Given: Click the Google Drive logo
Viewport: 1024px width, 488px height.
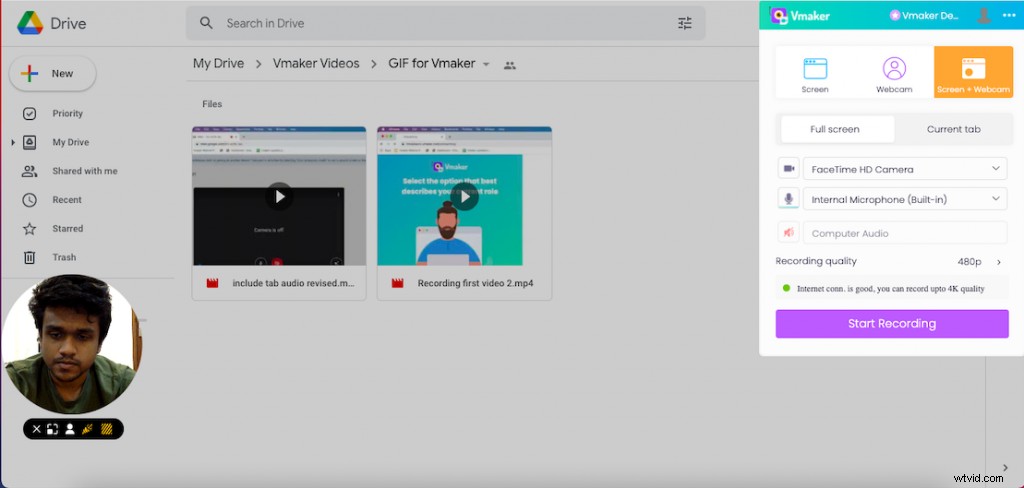Looking at the screenshot, I should (30, 24).
